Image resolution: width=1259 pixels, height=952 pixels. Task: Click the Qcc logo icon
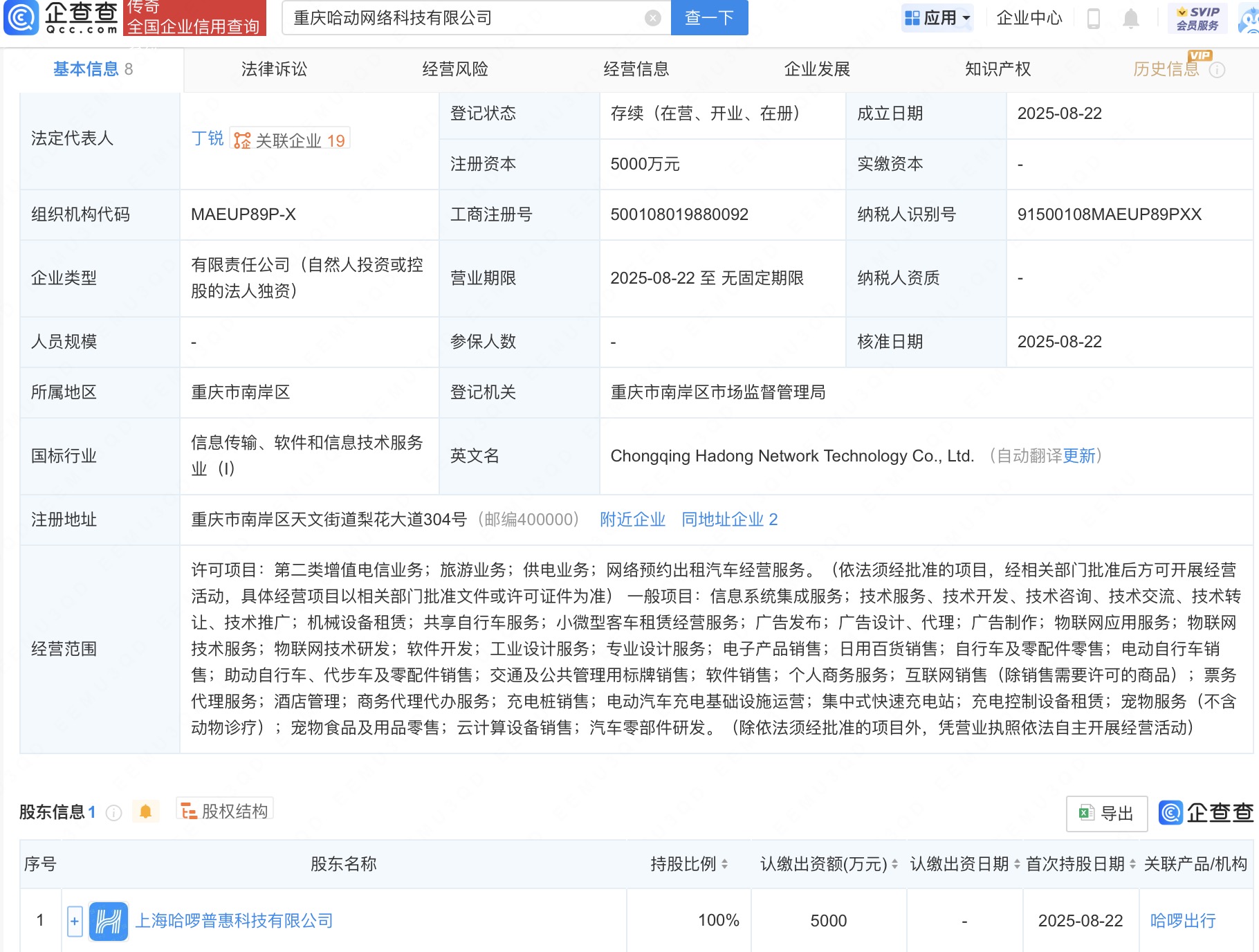click(21, 18)
